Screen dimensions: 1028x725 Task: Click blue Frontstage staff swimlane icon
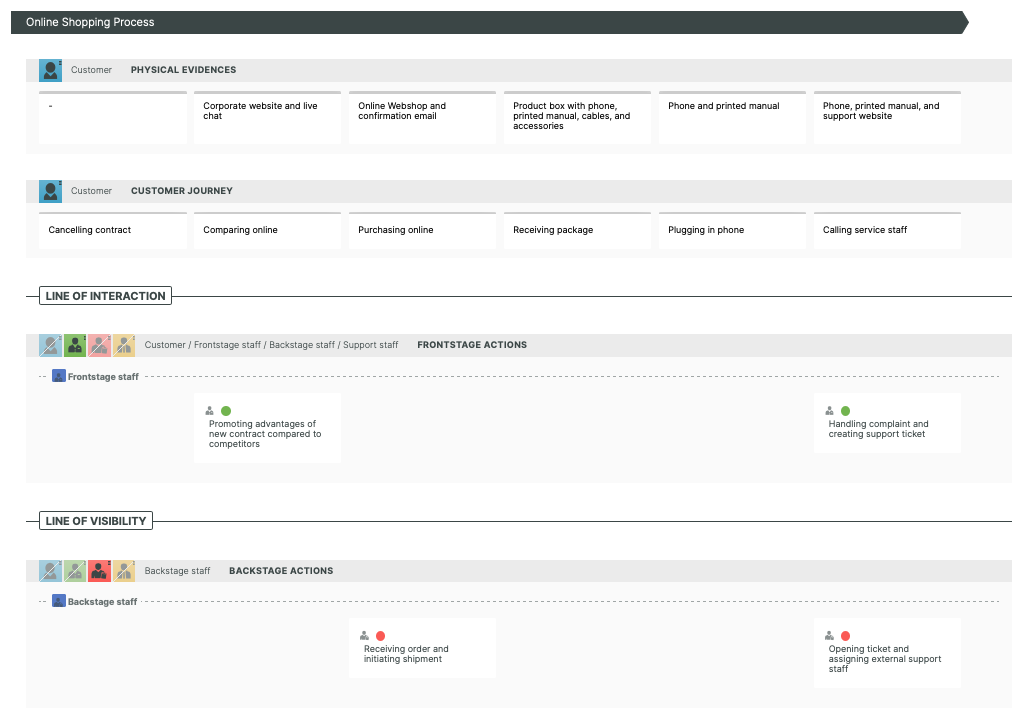tap(59, 377)
